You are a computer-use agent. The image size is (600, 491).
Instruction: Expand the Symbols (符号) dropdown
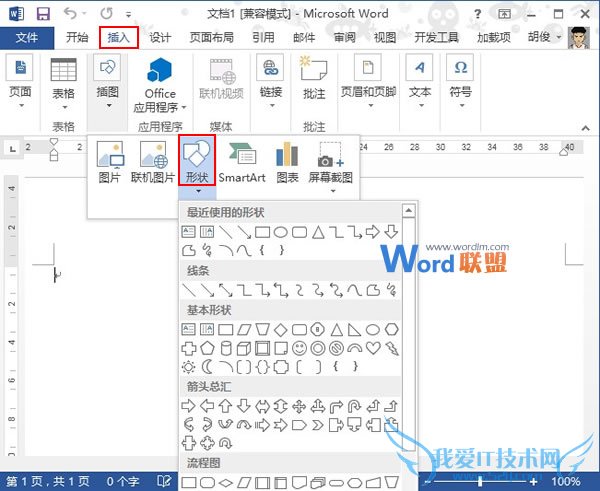(x=462, y=105)
